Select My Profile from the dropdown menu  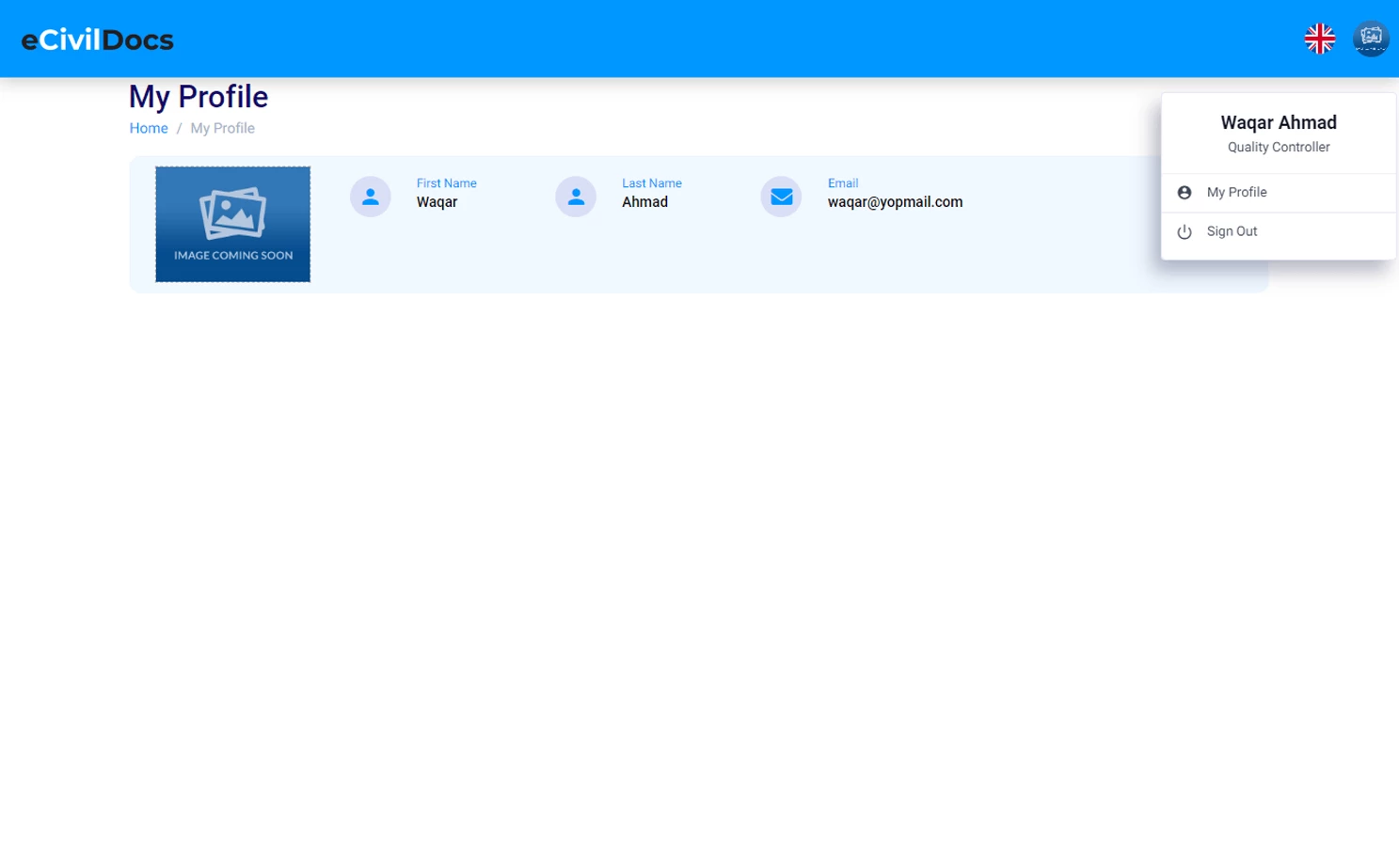point(1236,192)
